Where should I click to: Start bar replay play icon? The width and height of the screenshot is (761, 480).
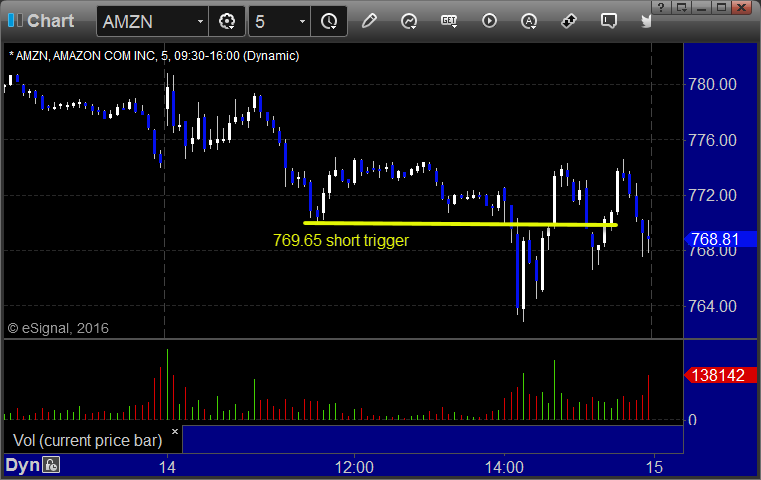pos(489,21)
